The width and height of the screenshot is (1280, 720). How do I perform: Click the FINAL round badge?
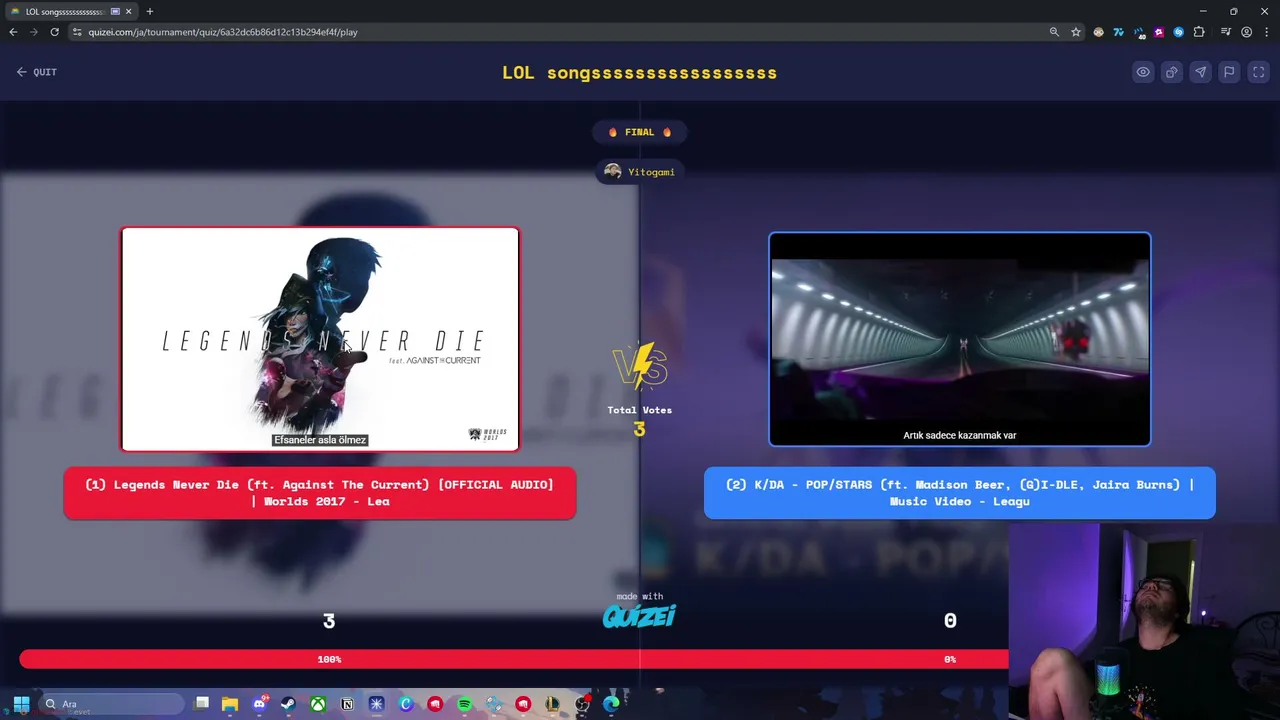(640, 132)
